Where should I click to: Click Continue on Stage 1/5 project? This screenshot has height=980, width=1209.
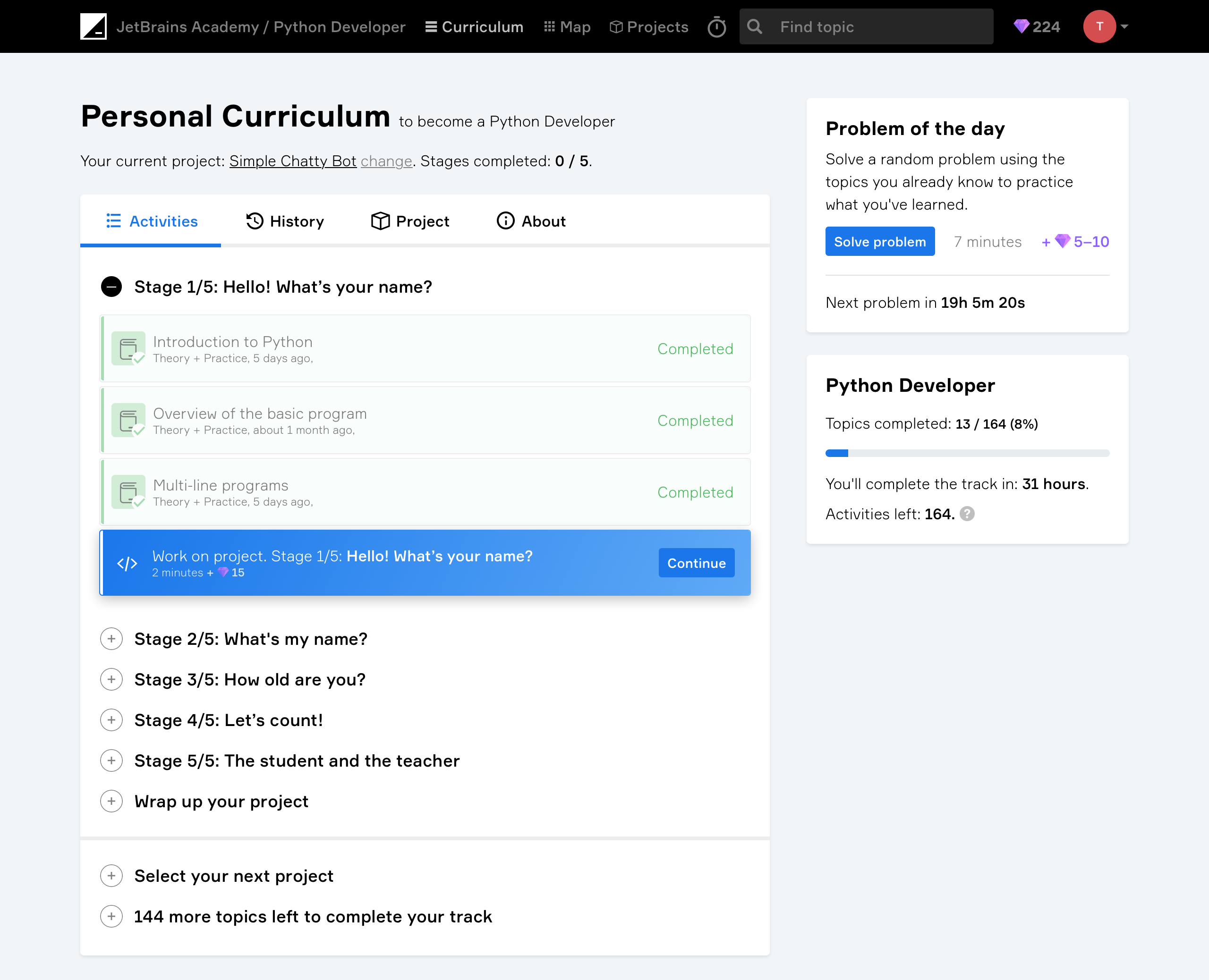pos(697,563)
